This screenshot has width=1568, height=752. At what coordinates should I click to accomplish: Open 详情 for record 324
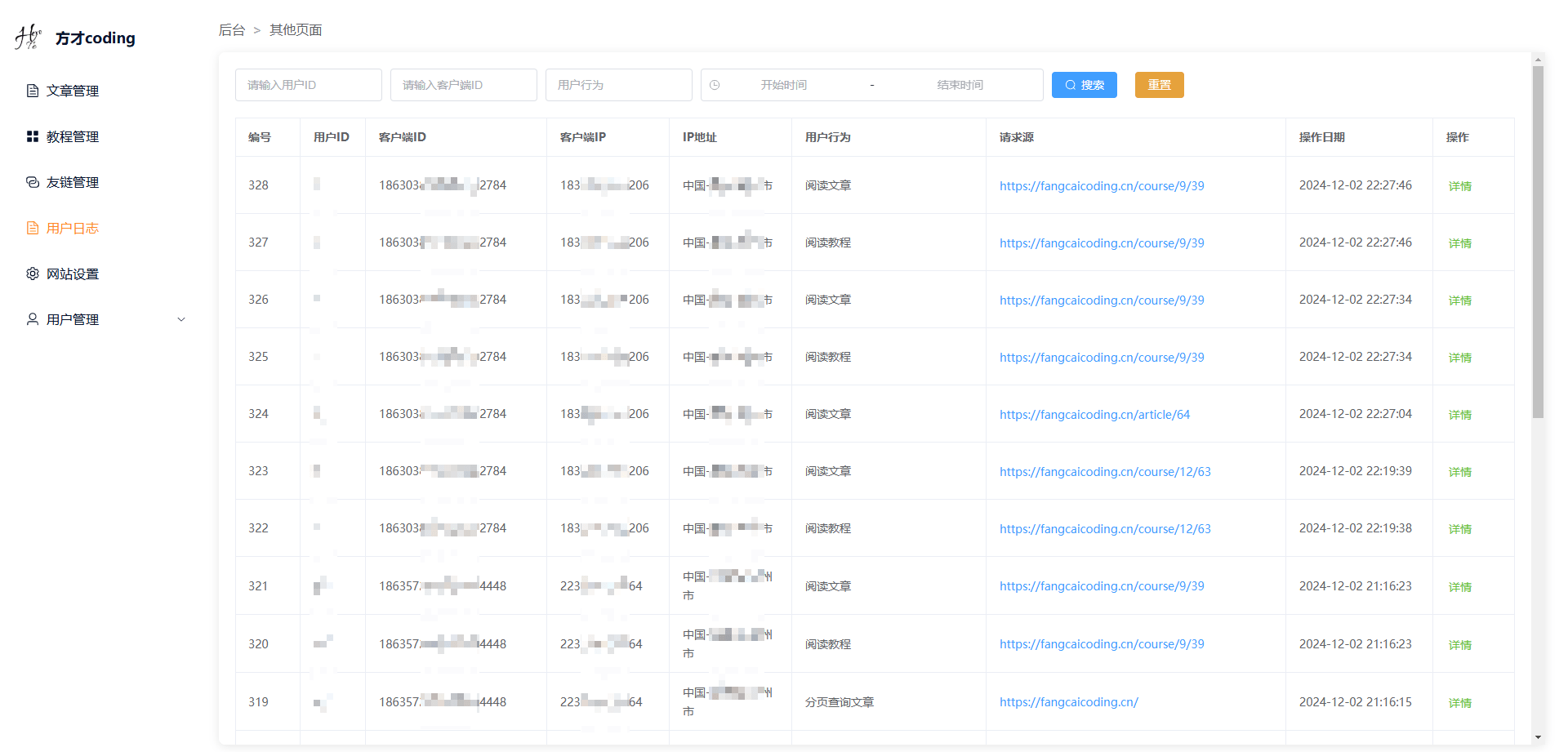[1459, 415]
